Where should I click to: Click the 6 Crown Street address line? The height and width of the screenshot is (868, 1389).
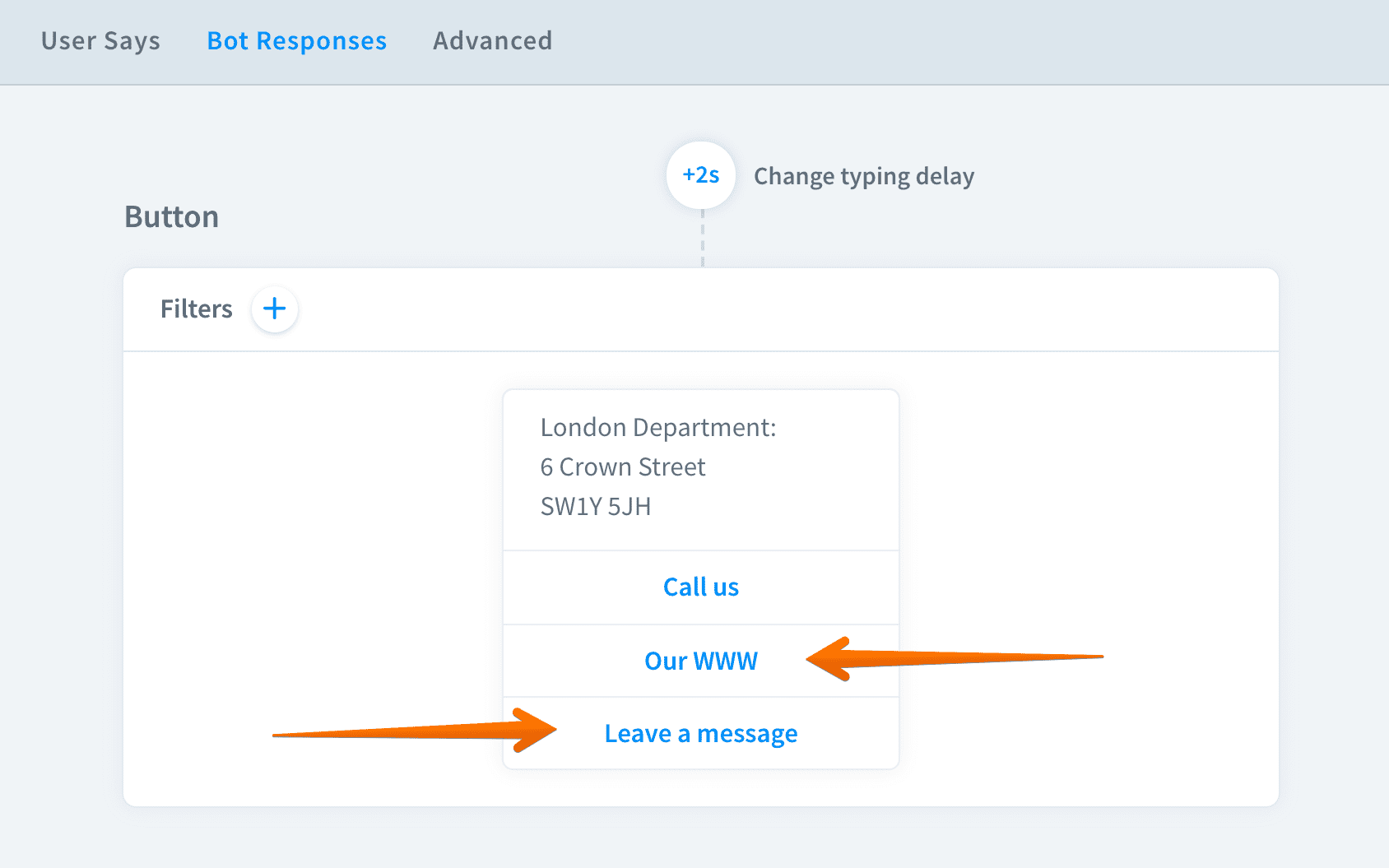click(x=622, y=467)
